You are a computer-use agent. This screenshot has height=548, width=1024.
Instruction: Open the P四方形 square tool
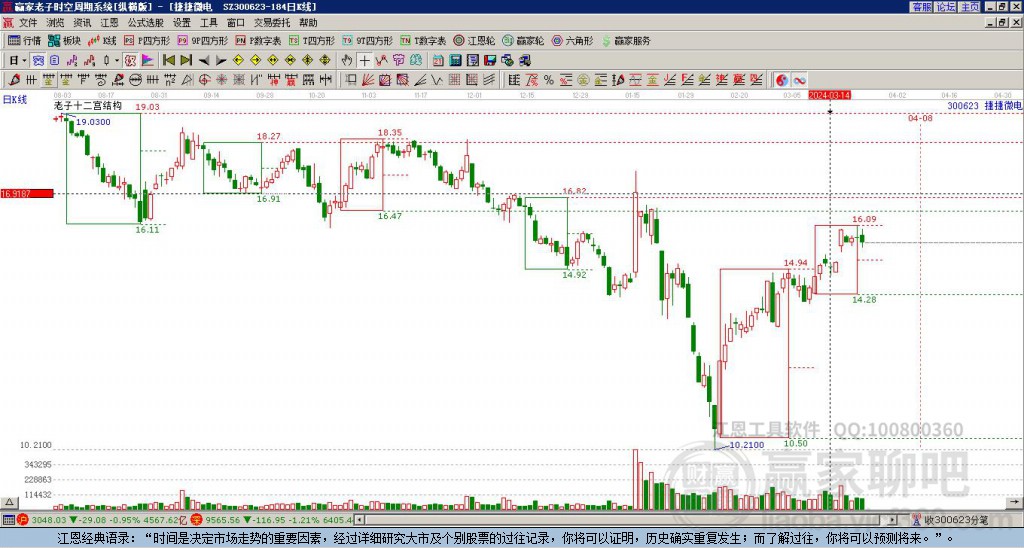point(147,40)
